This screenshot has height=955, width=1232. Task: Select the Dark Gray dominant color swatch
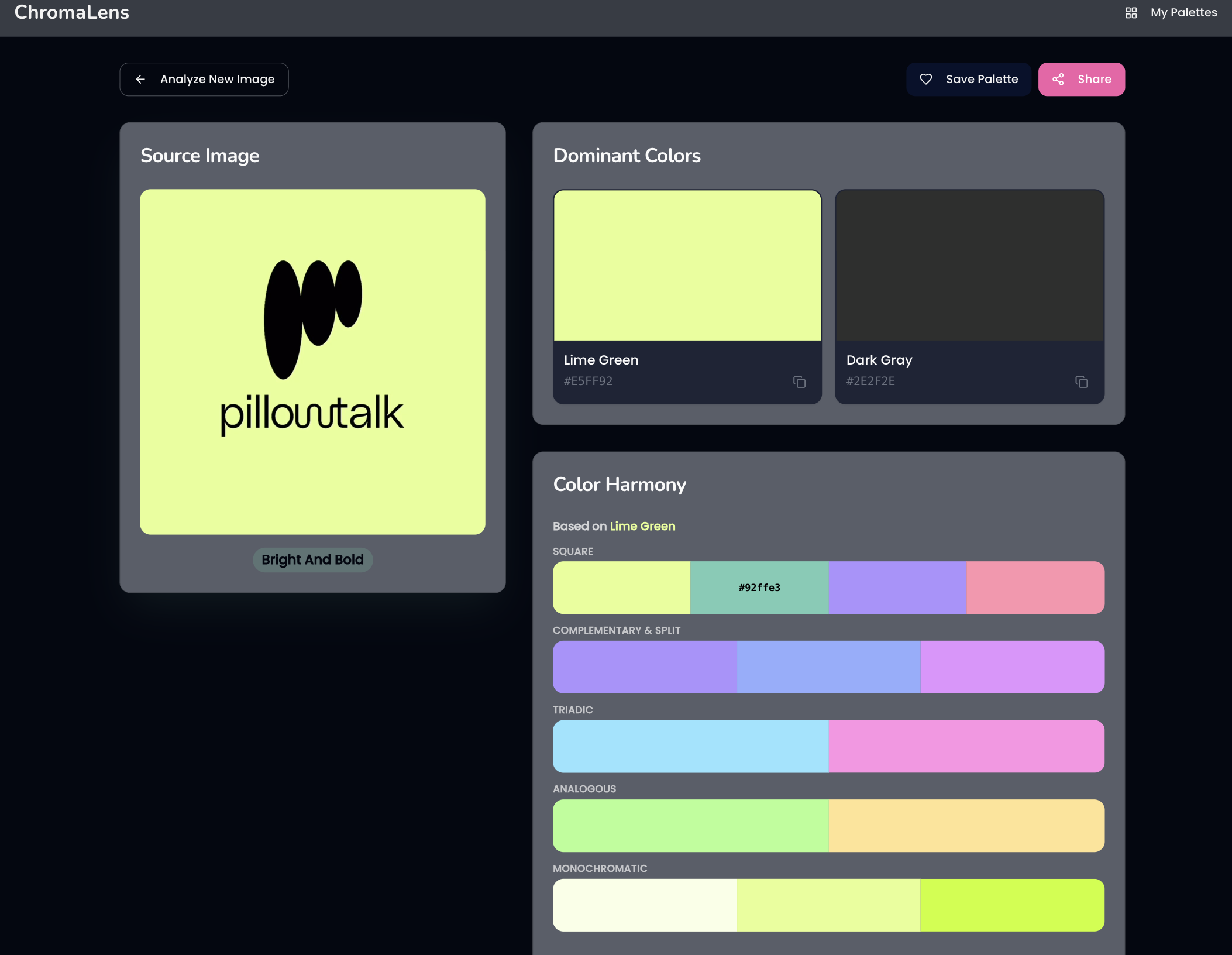pos(969,265)
